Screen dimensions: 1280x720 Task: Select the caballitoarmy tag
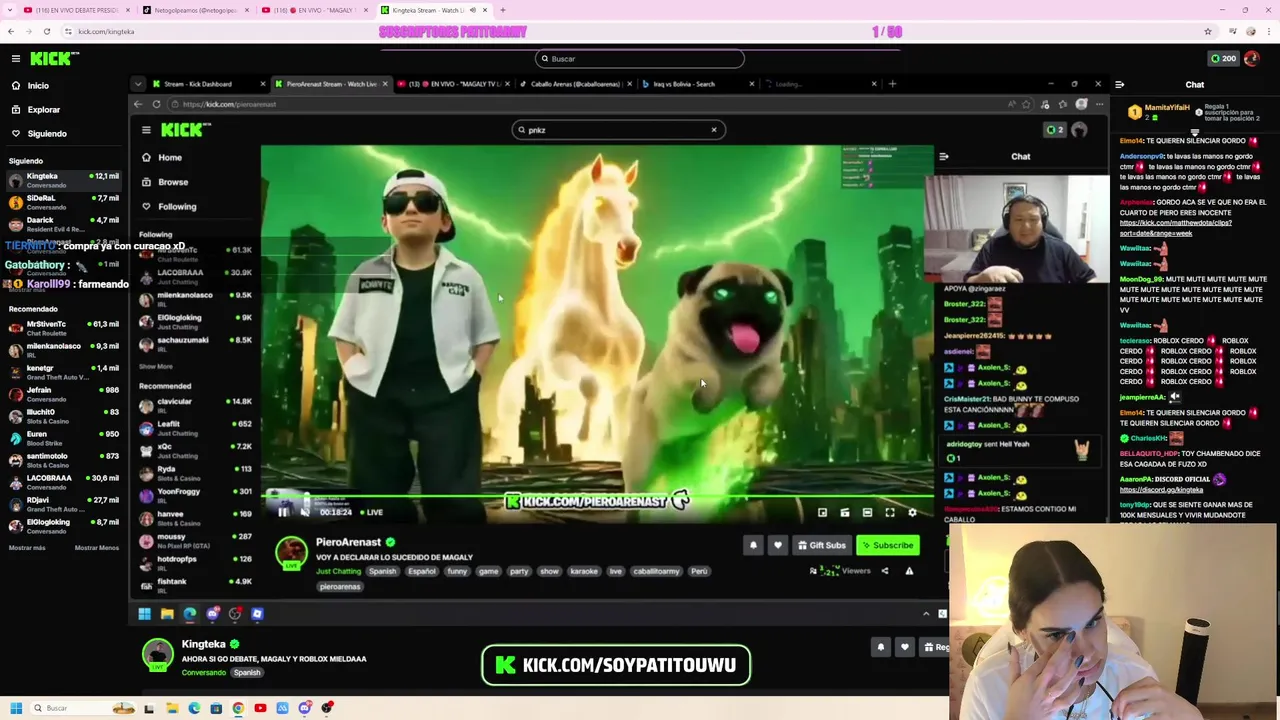click(656, 571)
